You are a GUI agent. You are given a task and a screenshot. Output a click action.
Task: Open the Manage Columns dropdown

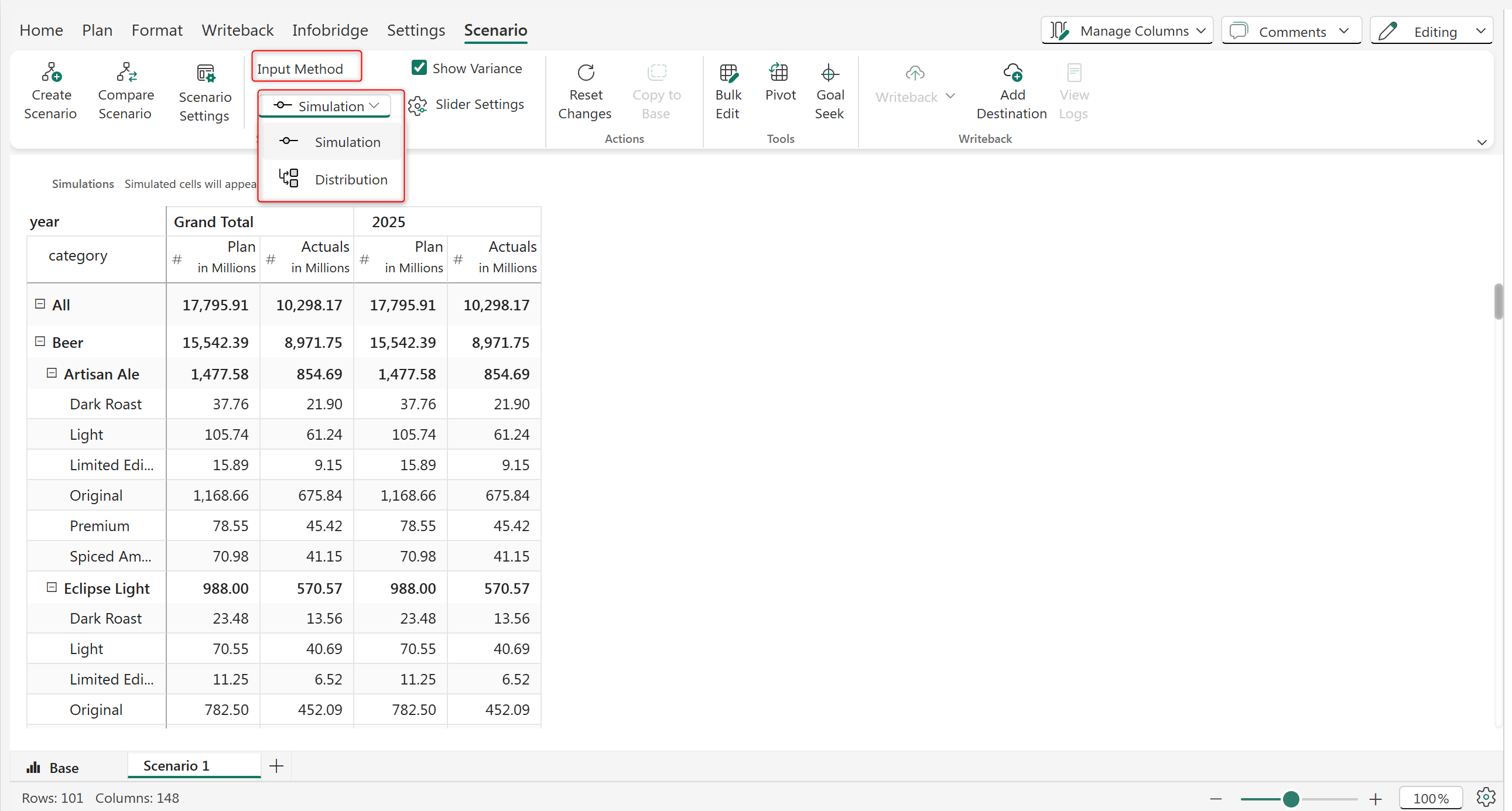[1127, 30]
